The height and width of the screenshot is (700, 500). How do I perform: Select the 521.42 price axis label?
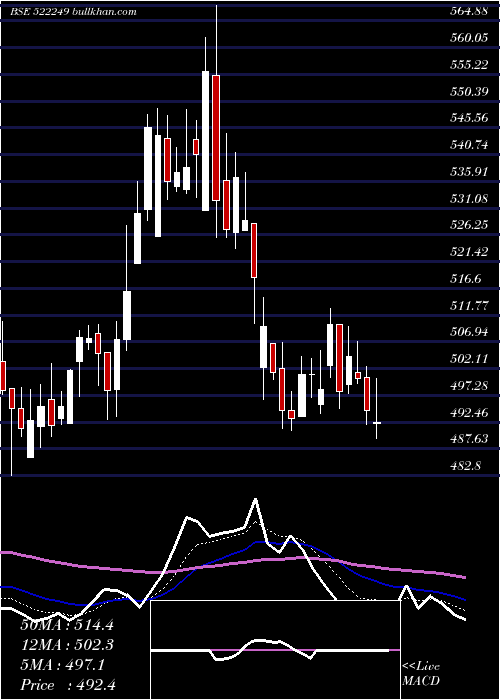(x=468, y=252)
